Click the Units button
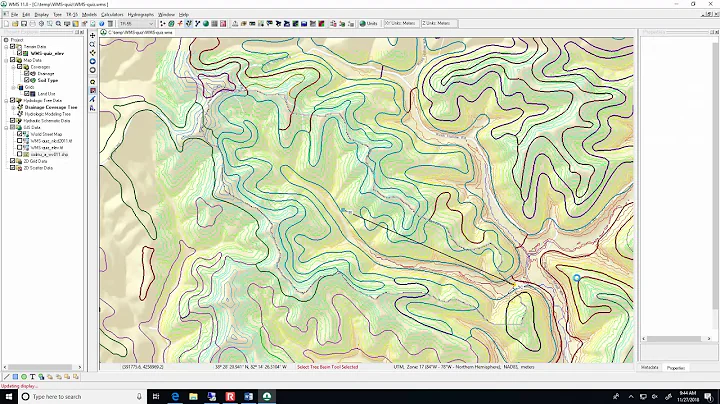The width and height of the screenshot is (720, 404). [x=369, y=23]
